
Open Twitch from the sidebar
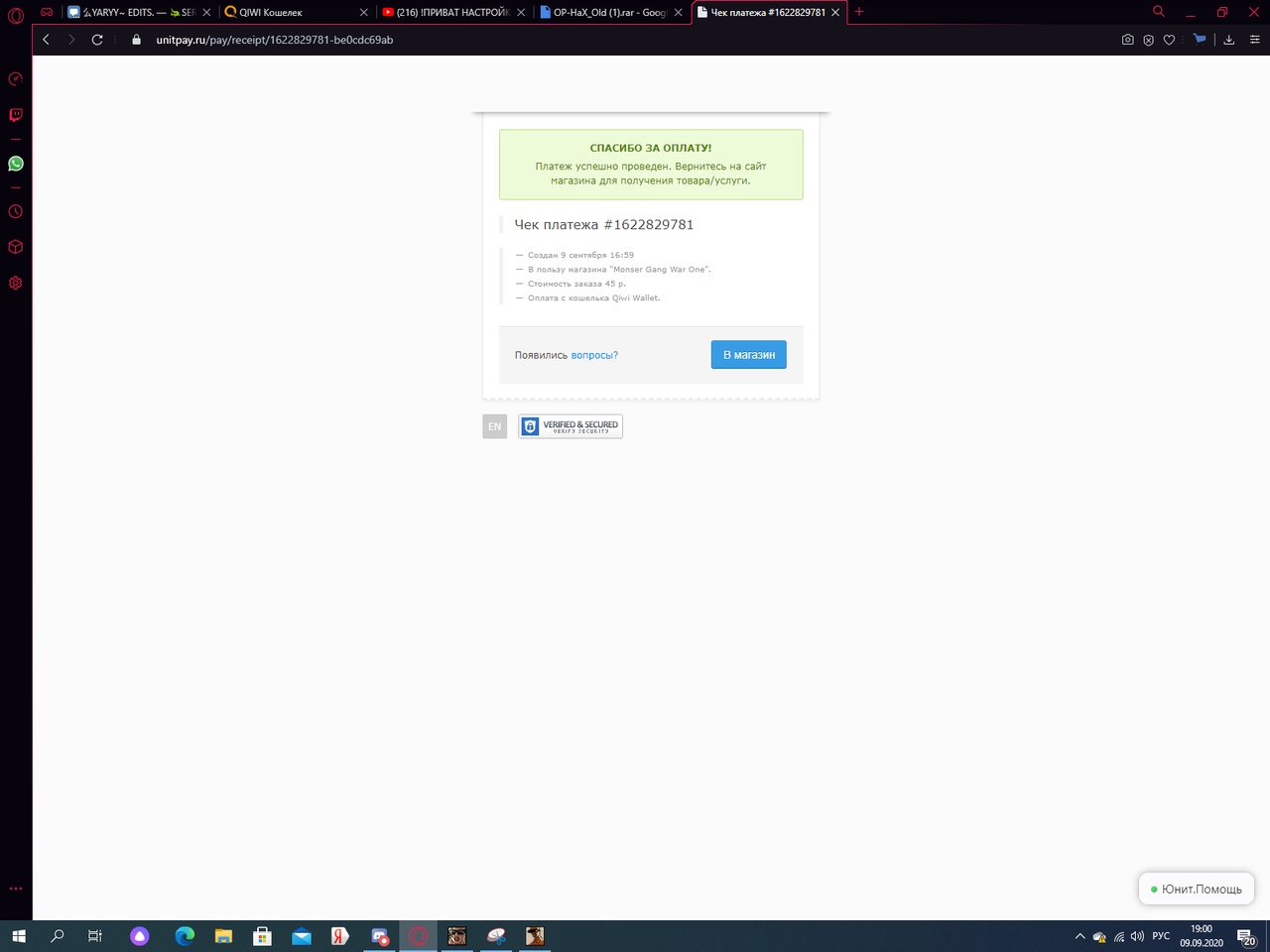tap(16, 115)
